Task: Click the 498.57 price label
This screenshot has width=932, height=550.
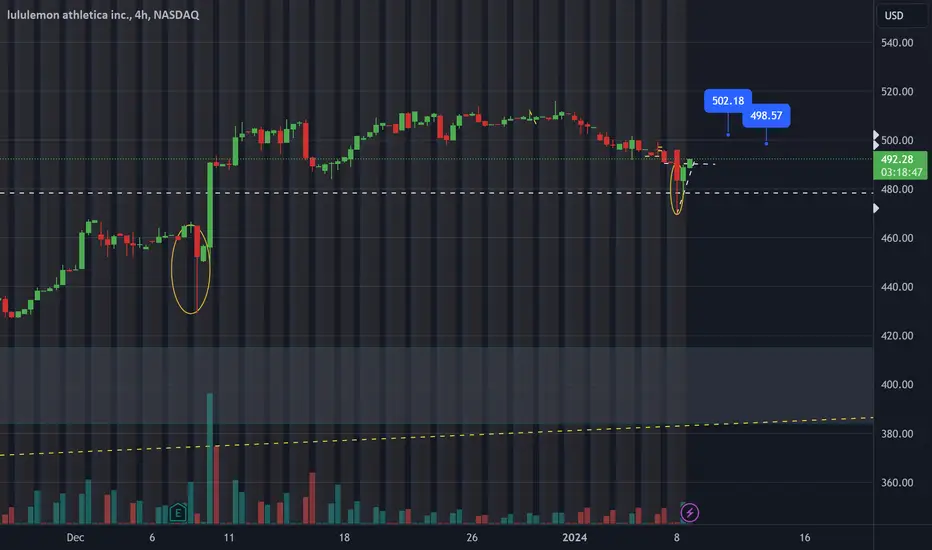Action: tap(766, 115)
